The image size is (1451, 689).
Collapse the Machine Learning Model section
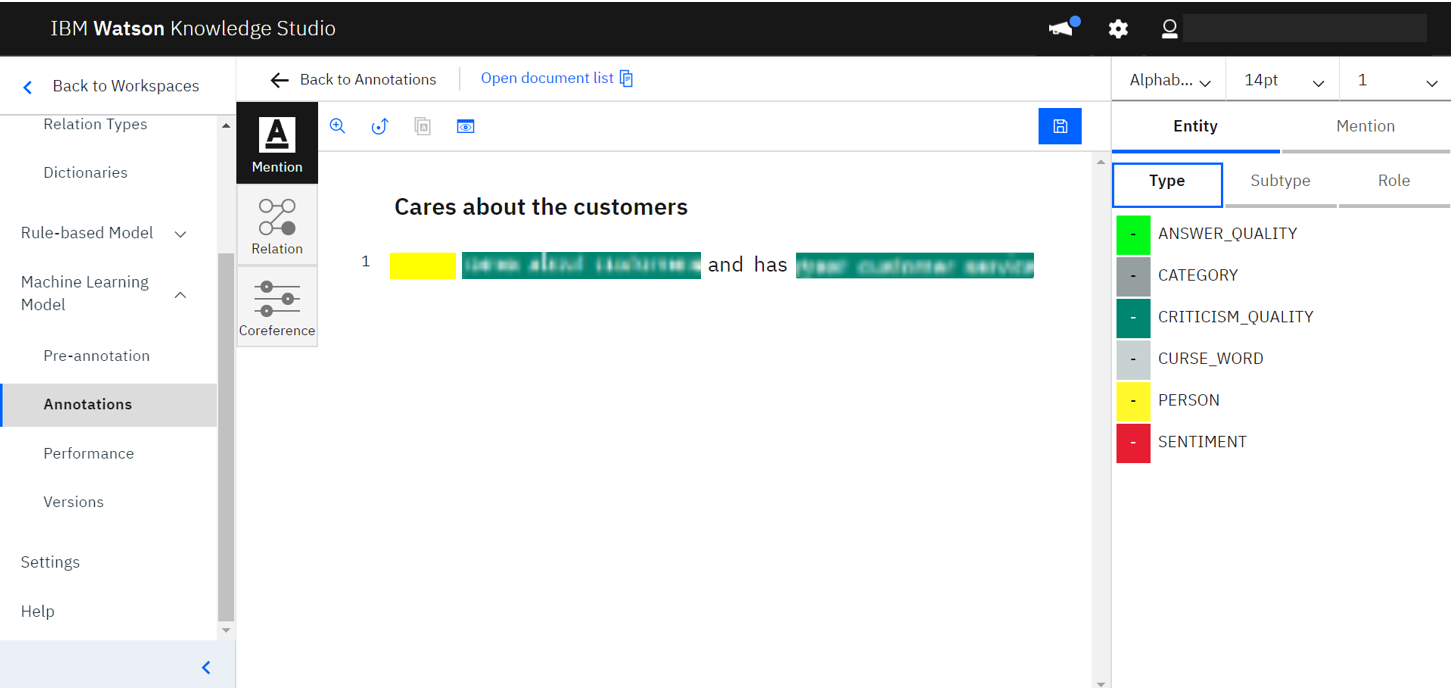[x=181, y=294]
